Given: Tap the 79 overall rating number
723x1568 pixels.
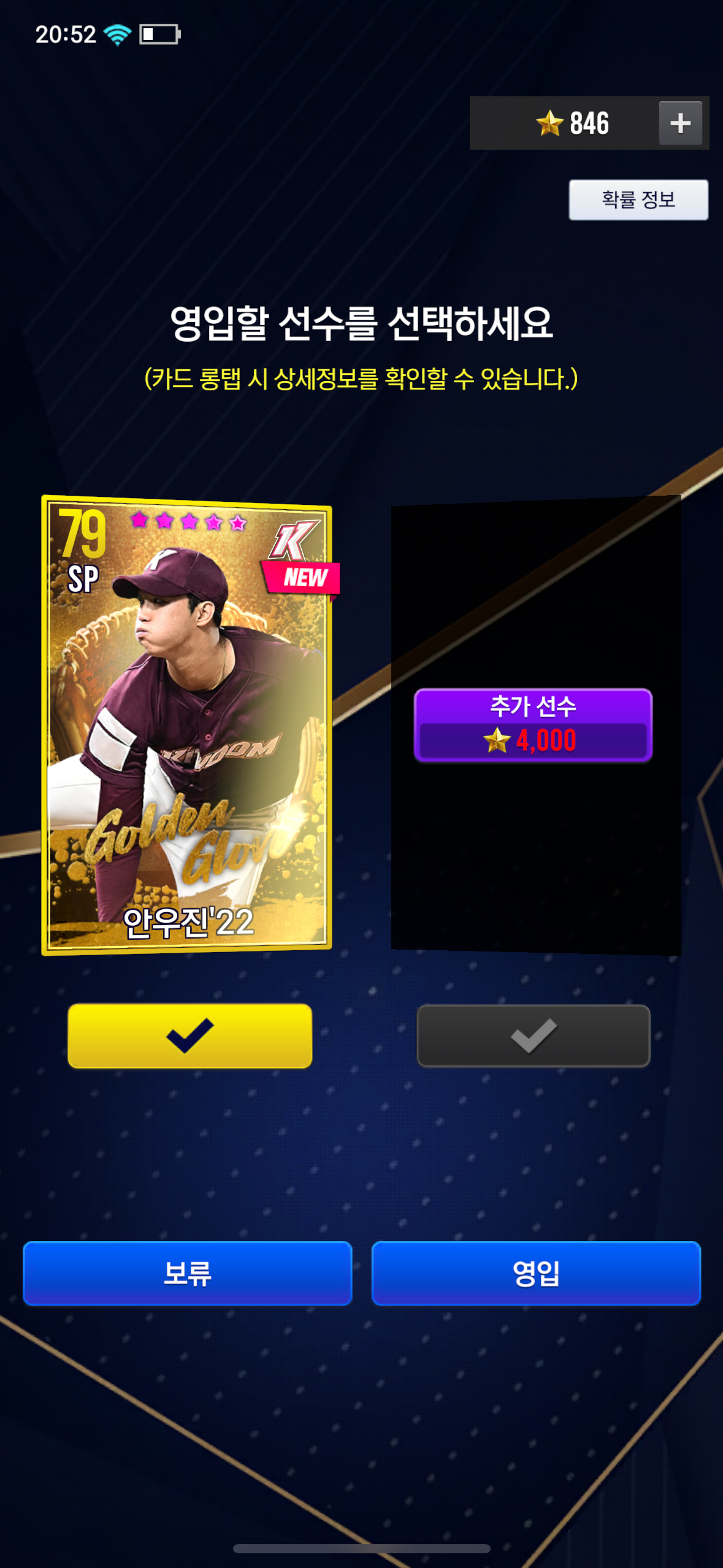Looking at the screenshot, I should coord(82,532).
